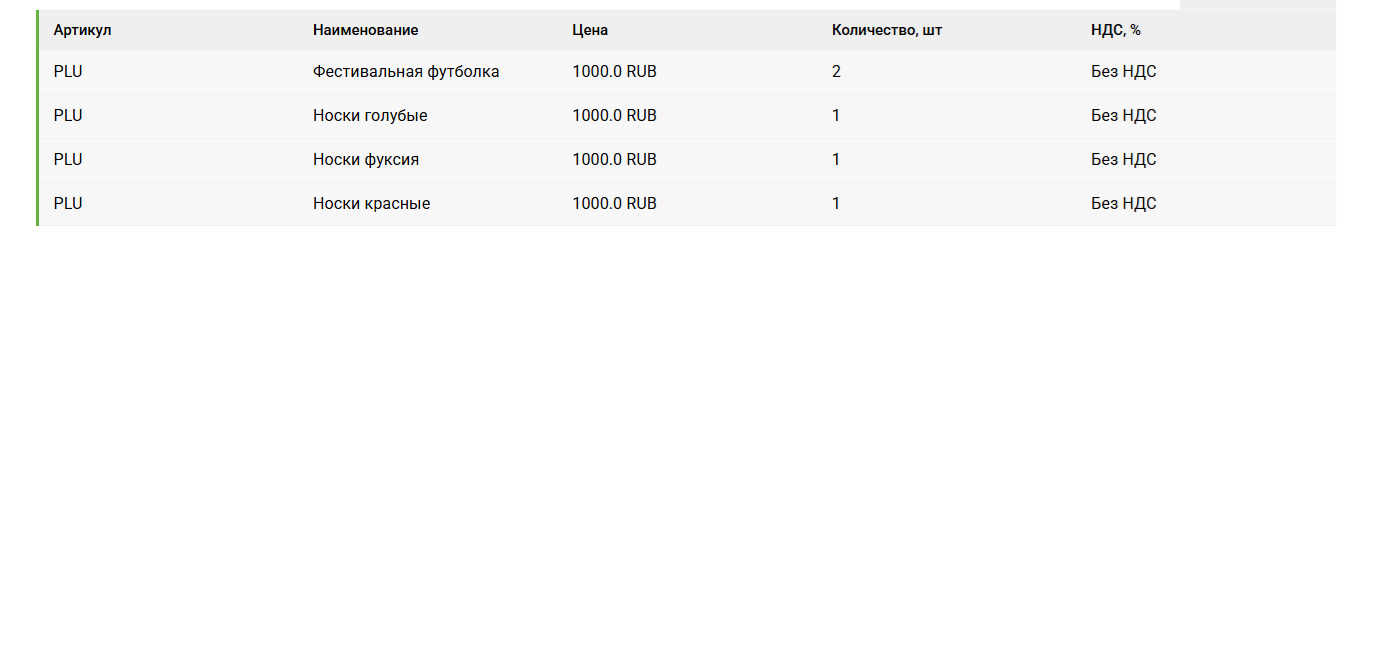Select the НДС, % column header

click(1115, 30)
